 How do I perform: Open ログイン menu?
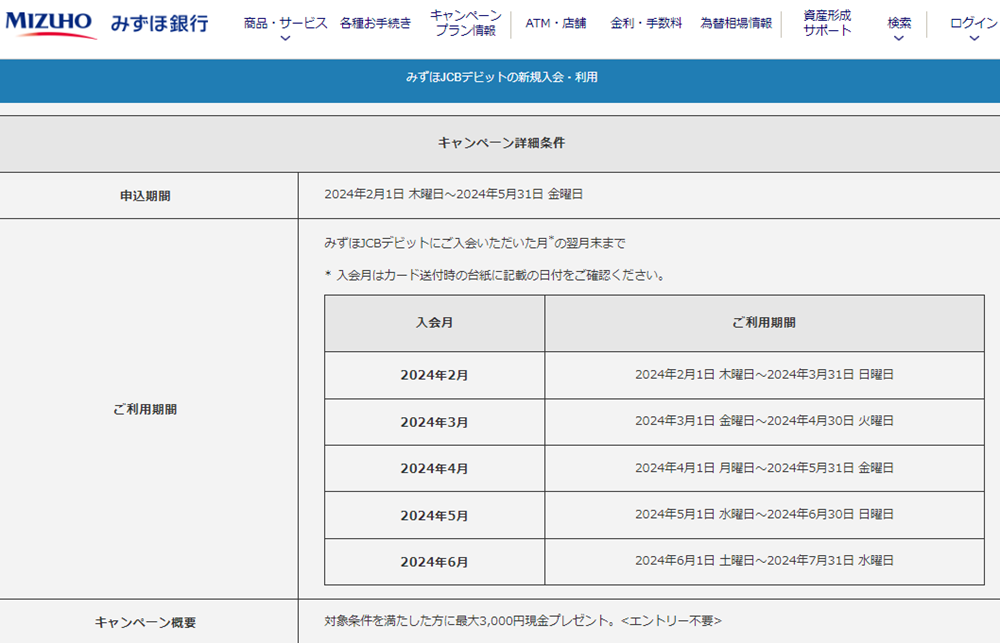pos(973,24)
